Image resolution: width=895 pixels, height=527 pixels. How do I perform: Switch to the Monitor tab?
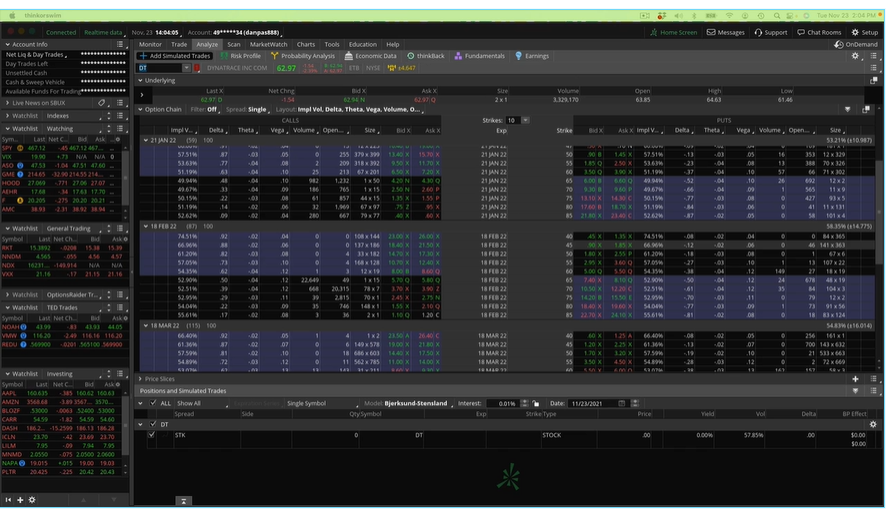click(x=150, y=45)
